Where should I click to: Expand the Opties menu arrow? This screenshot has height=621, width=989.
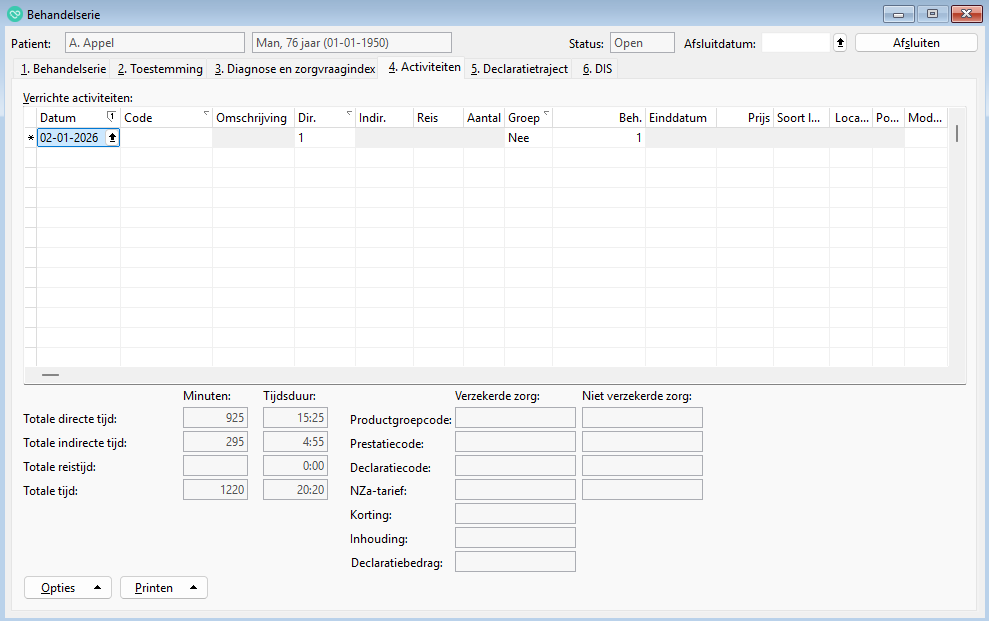(97, 588)
